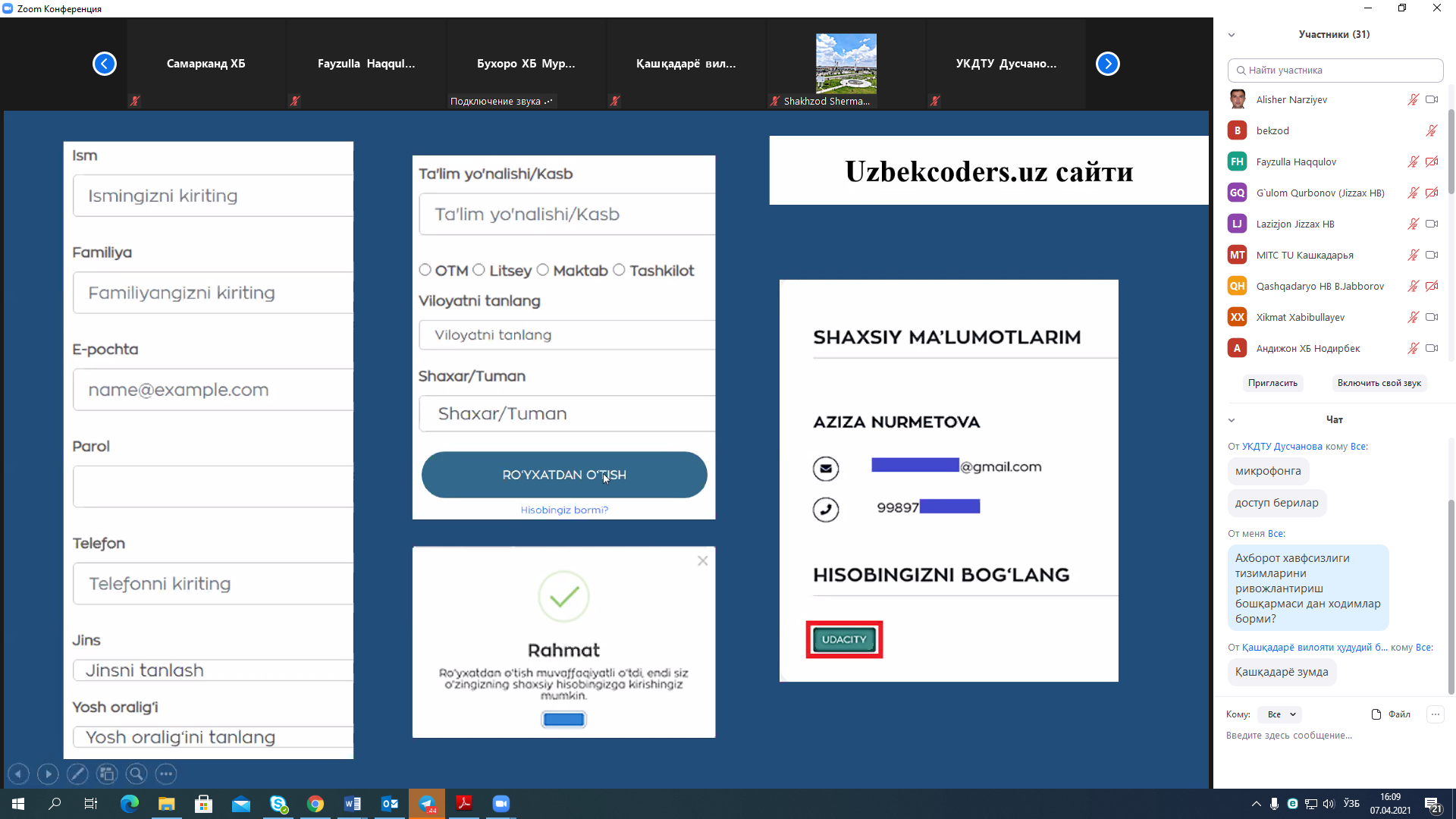Open the Кому: Все recipient dropdown
Viewport: 1456px width, 819px height.
click(1280, 714)
